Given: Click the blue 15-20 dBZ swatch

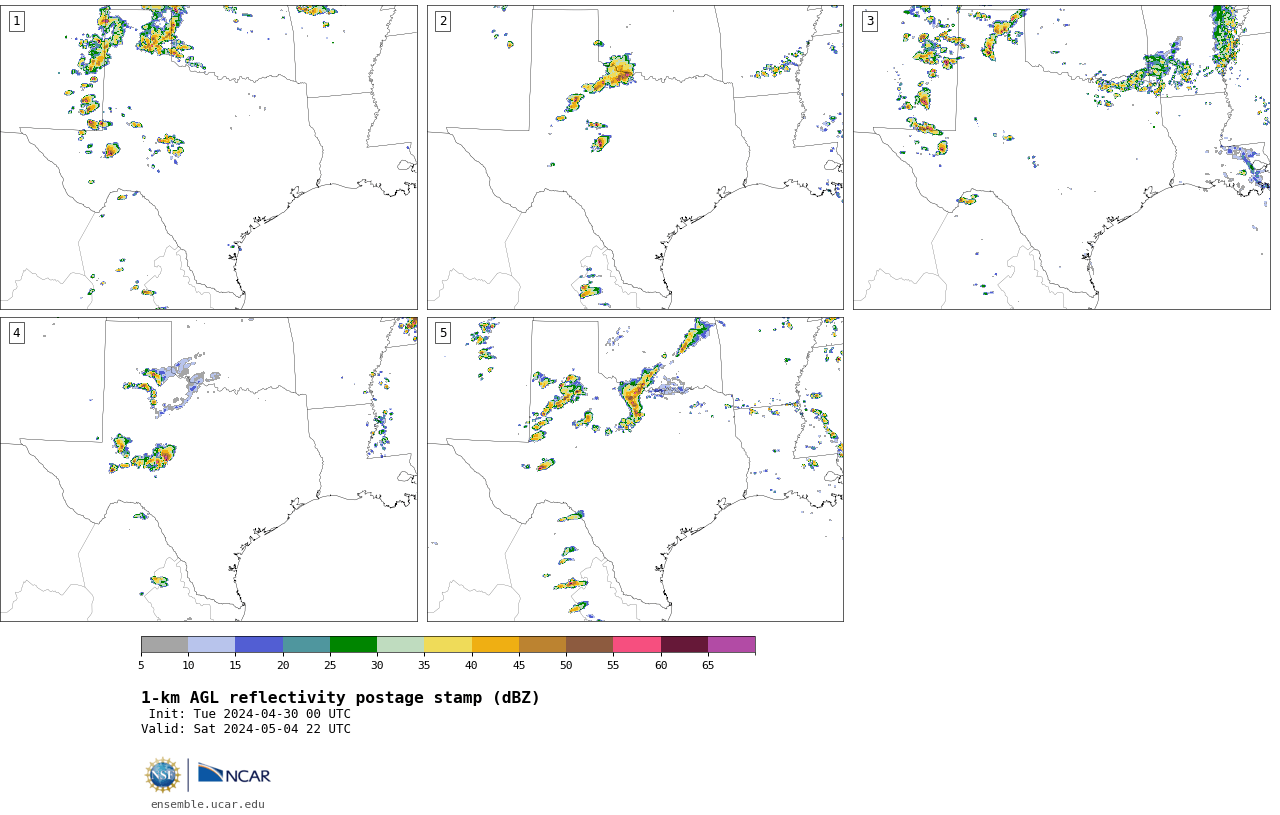Looking at the screenshot, I should click(259, 644).
